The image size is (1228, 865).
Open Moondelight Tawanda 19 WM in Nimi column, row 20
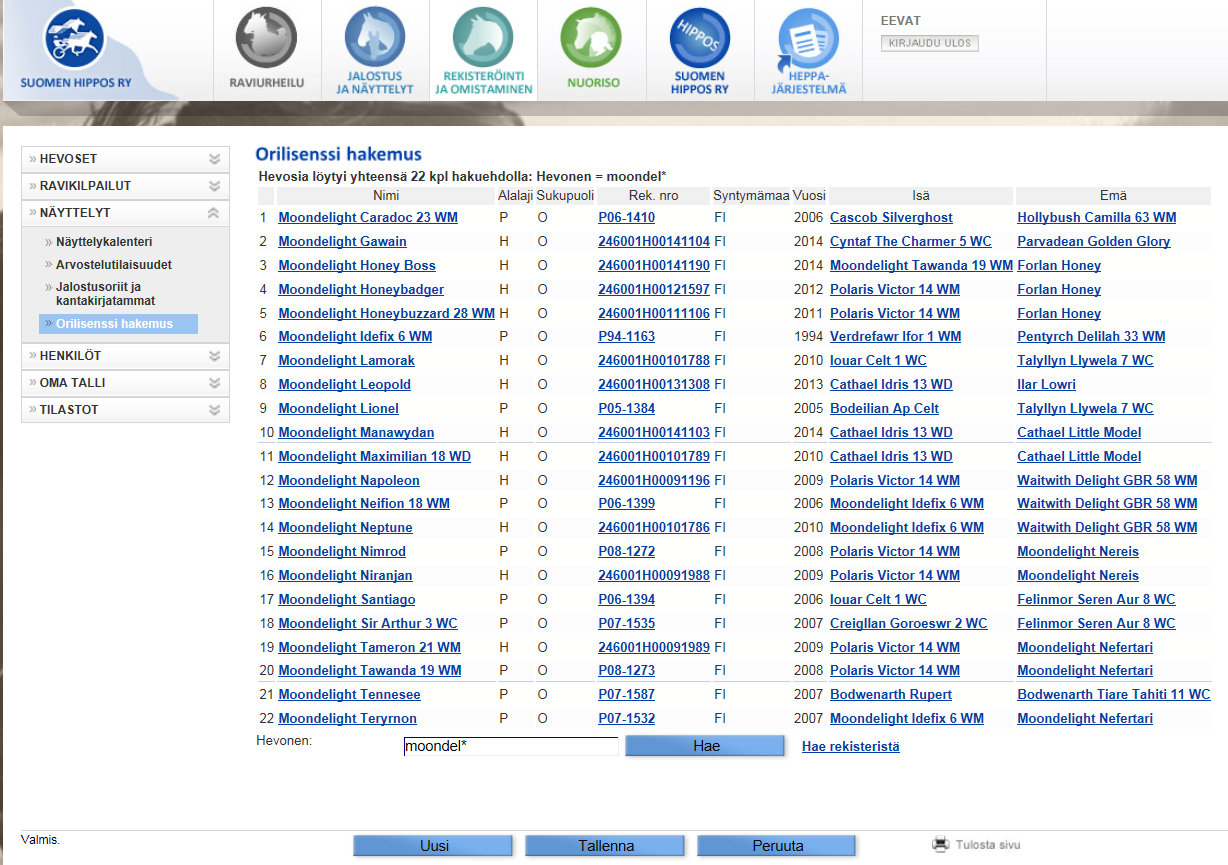[x=370, y=670]
